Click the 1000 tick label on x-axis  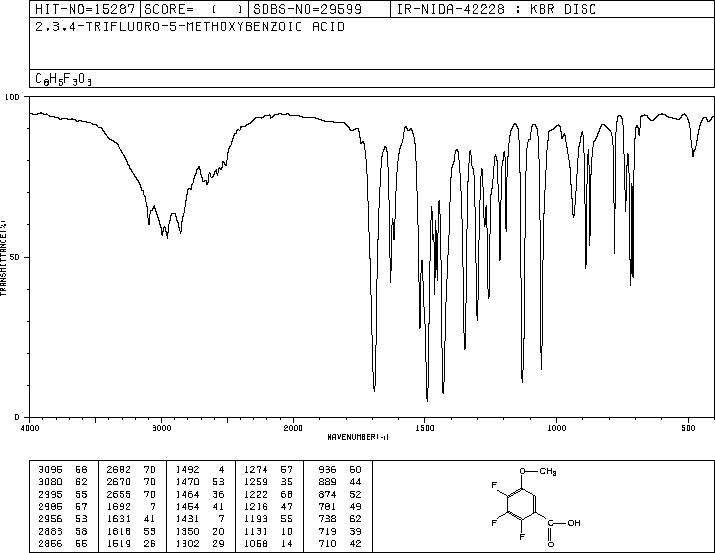[x=556, y=428]
